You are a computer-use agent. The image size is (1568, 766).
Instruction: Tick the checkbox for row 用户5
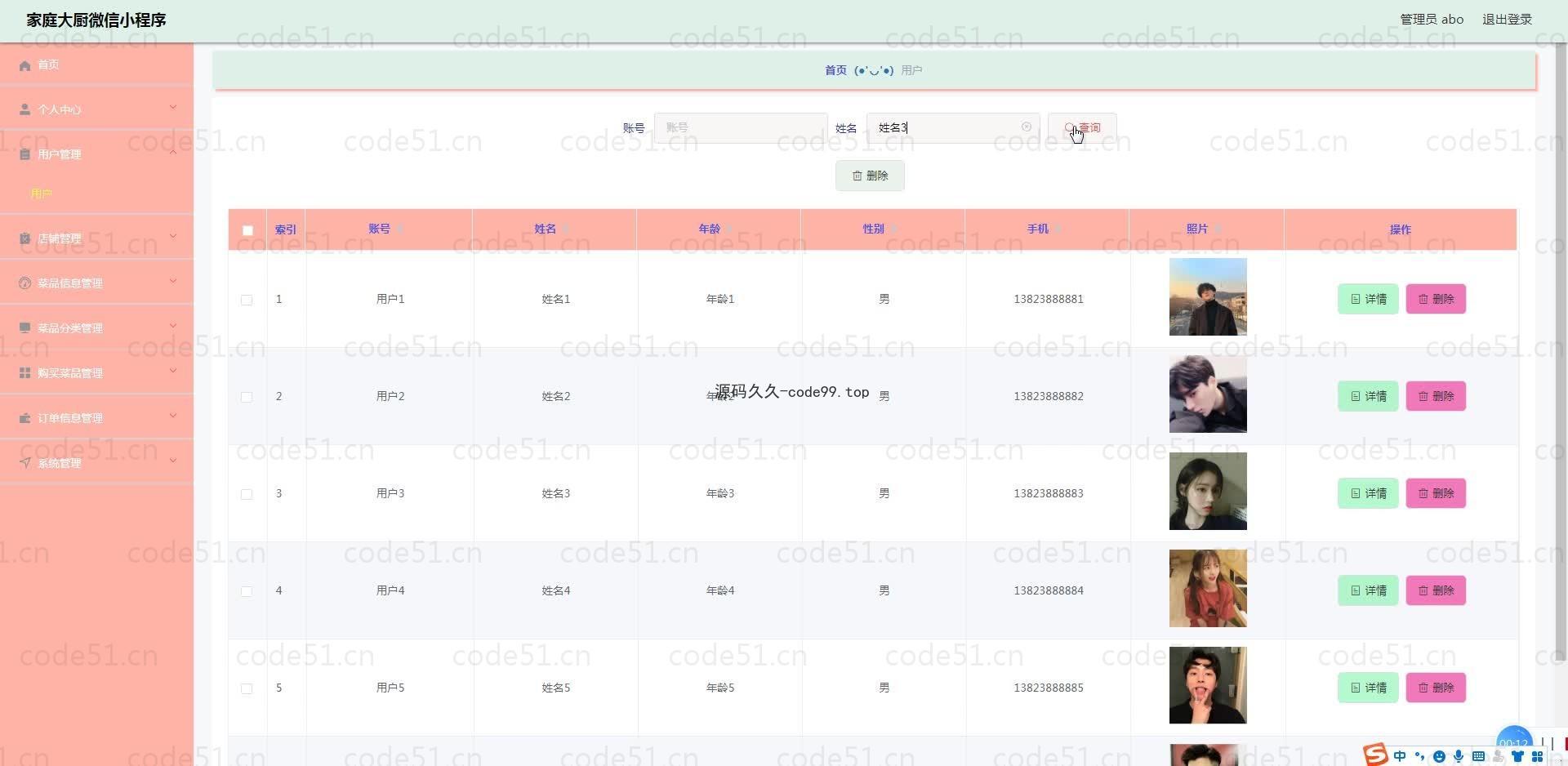(247, 688)
